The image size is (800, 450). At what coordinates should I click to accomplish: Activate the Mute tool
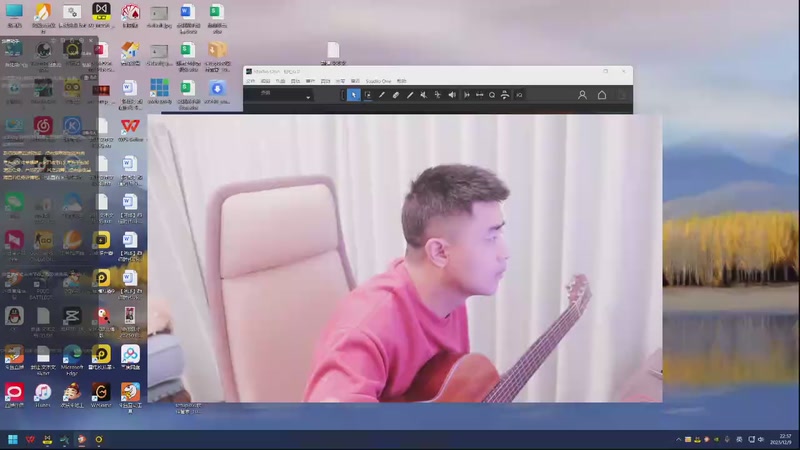pyautogui.click(x=423, y=95)
